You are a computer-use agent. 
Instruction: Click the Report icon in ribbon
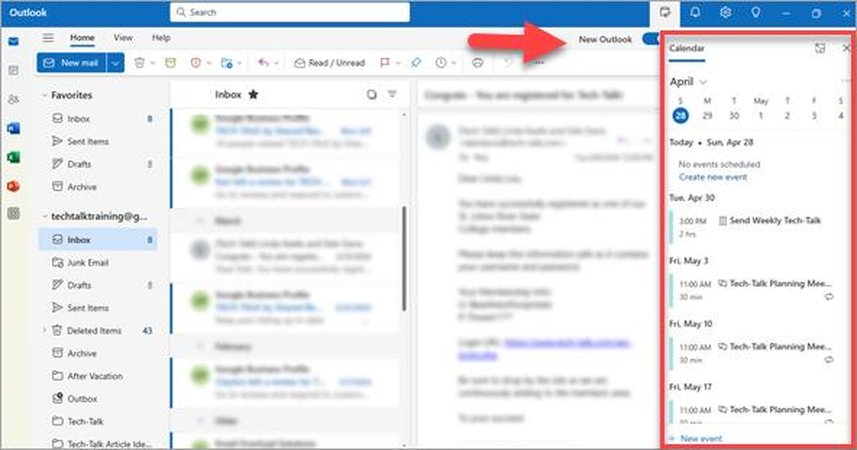tap(196, 63)
